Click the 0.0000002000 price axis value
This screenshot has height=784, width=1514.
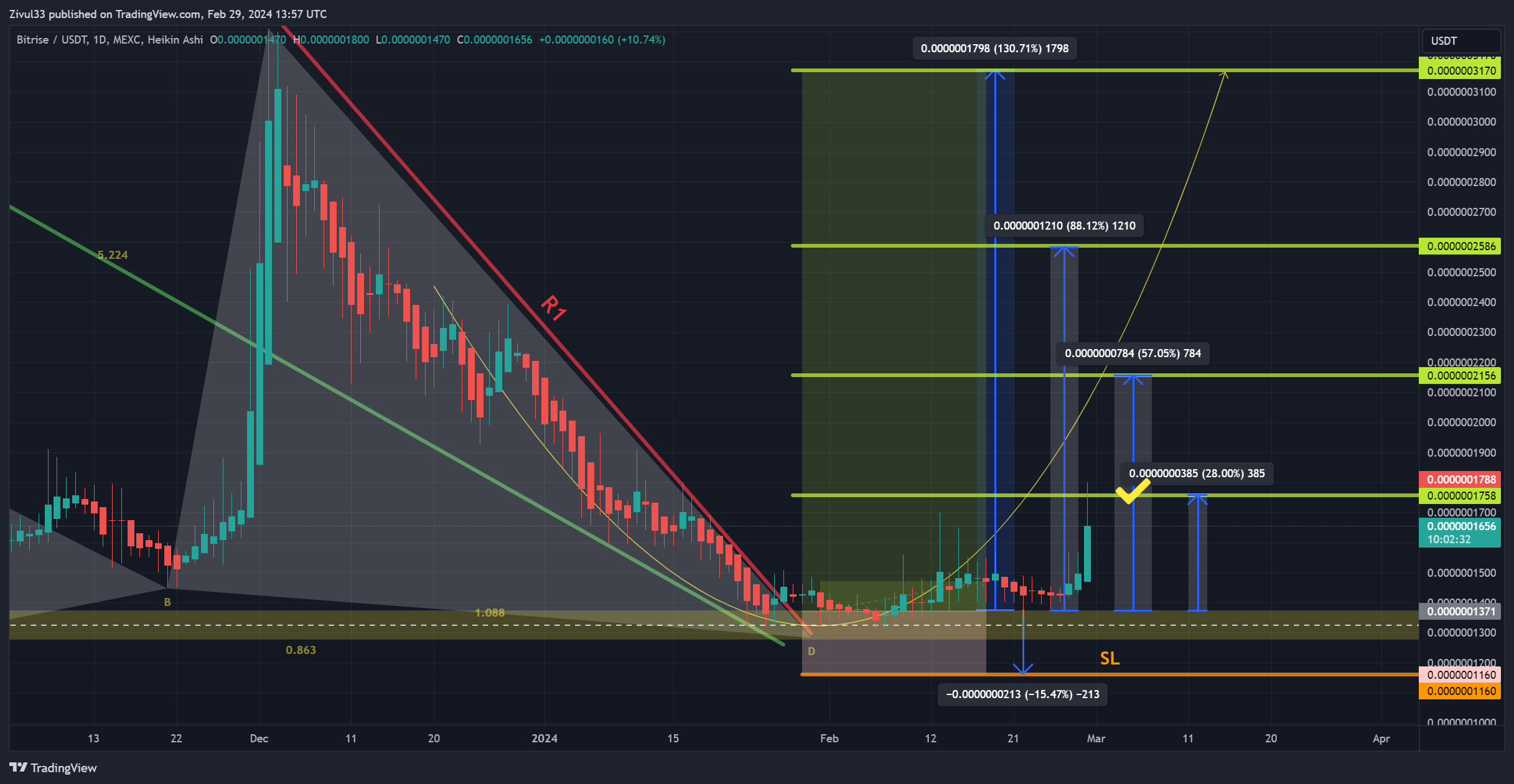(x=1461, y=422)
